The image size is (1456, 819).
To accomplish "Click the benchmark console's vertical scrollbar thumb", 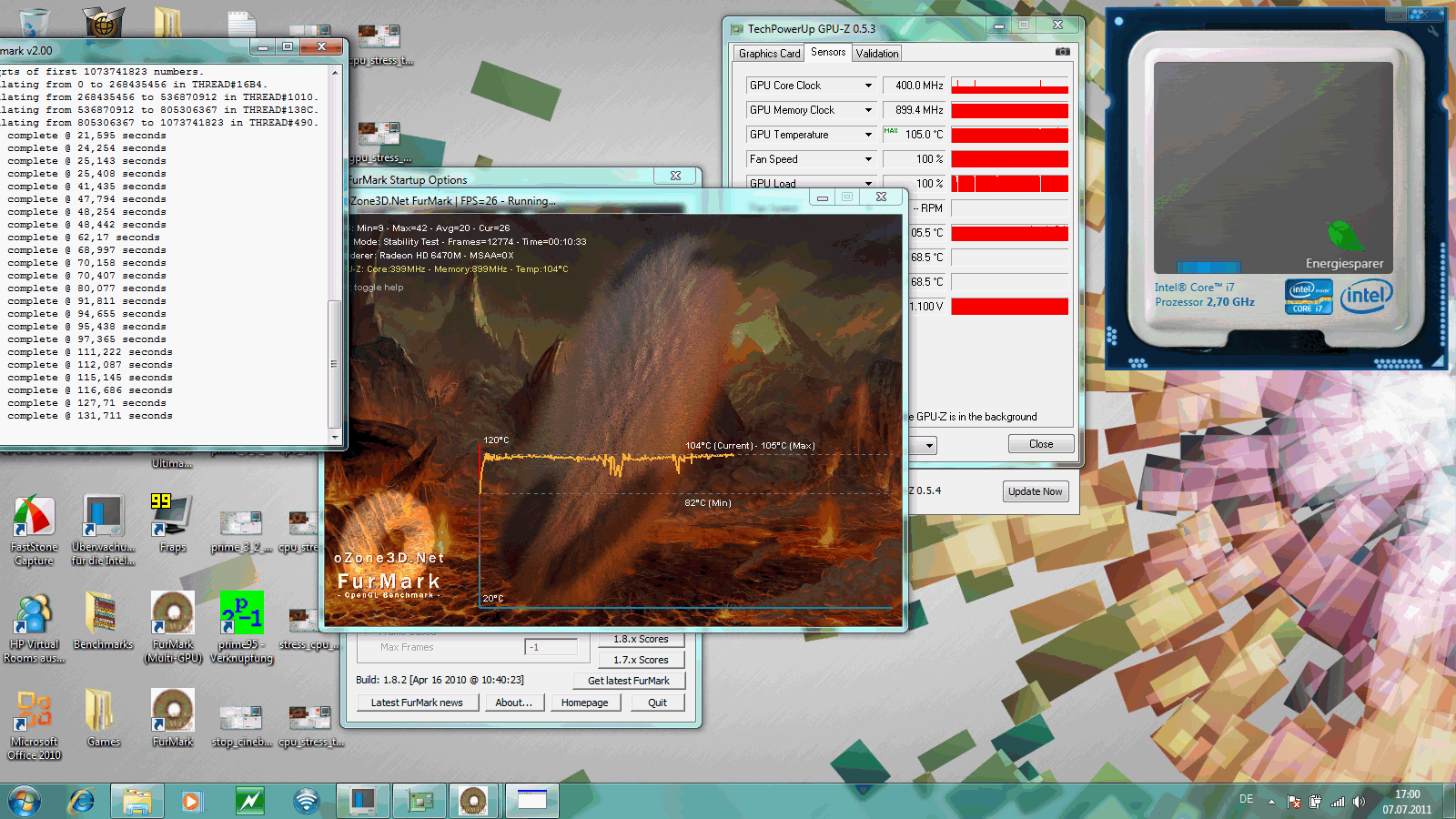I will pos(334,364).
